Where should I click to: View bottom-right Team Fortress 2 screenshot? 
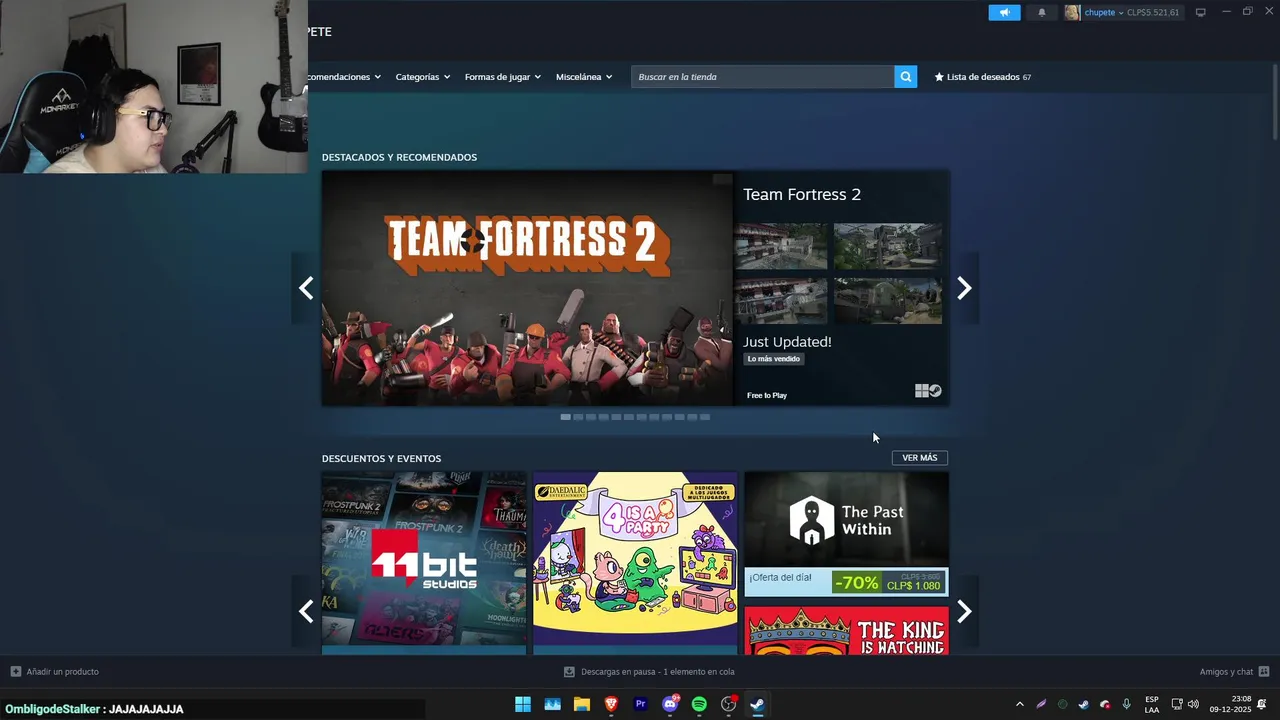pos(888,301)
